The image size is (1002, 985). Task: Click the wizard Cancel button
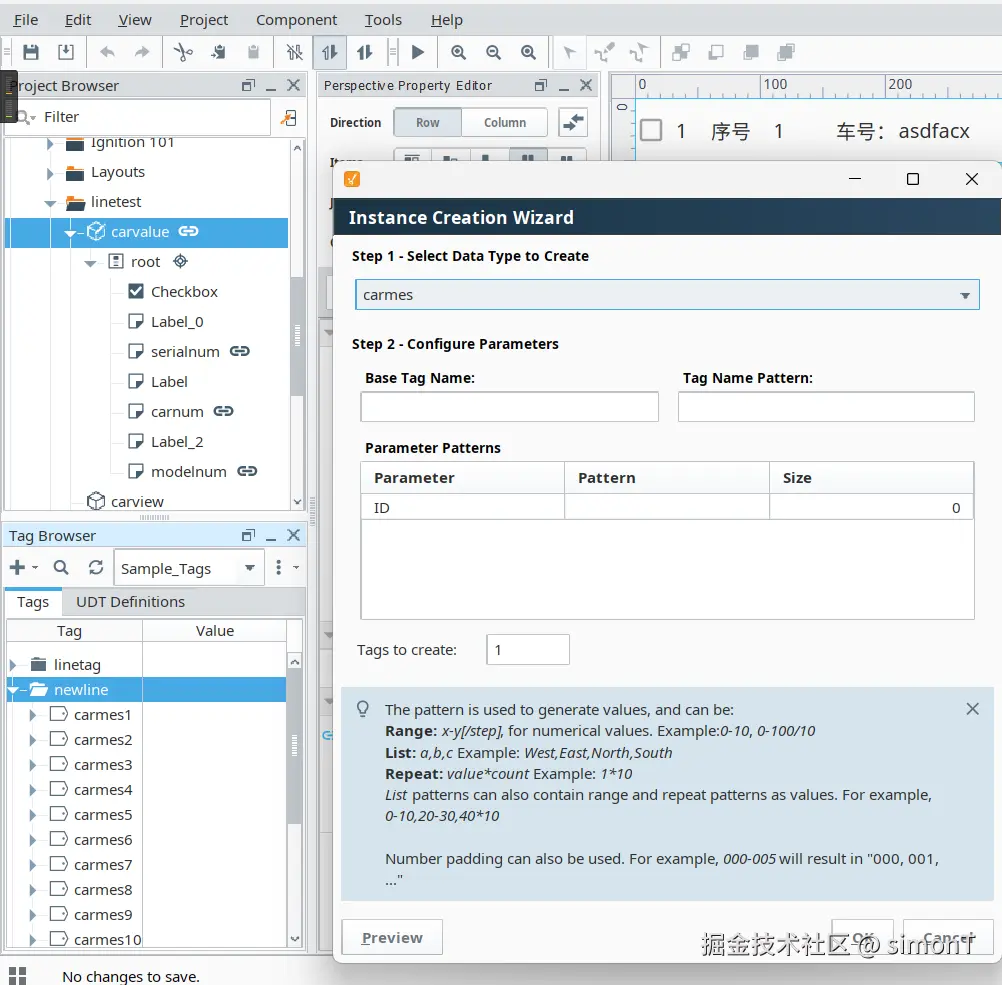[948, 937]
